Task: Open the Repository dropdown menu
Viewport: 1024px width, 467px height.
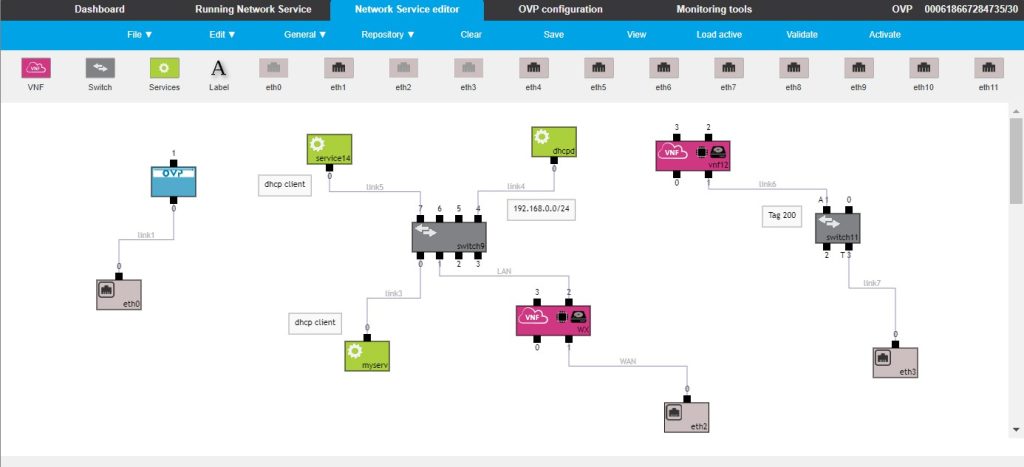Action: [x=388, y=35]
